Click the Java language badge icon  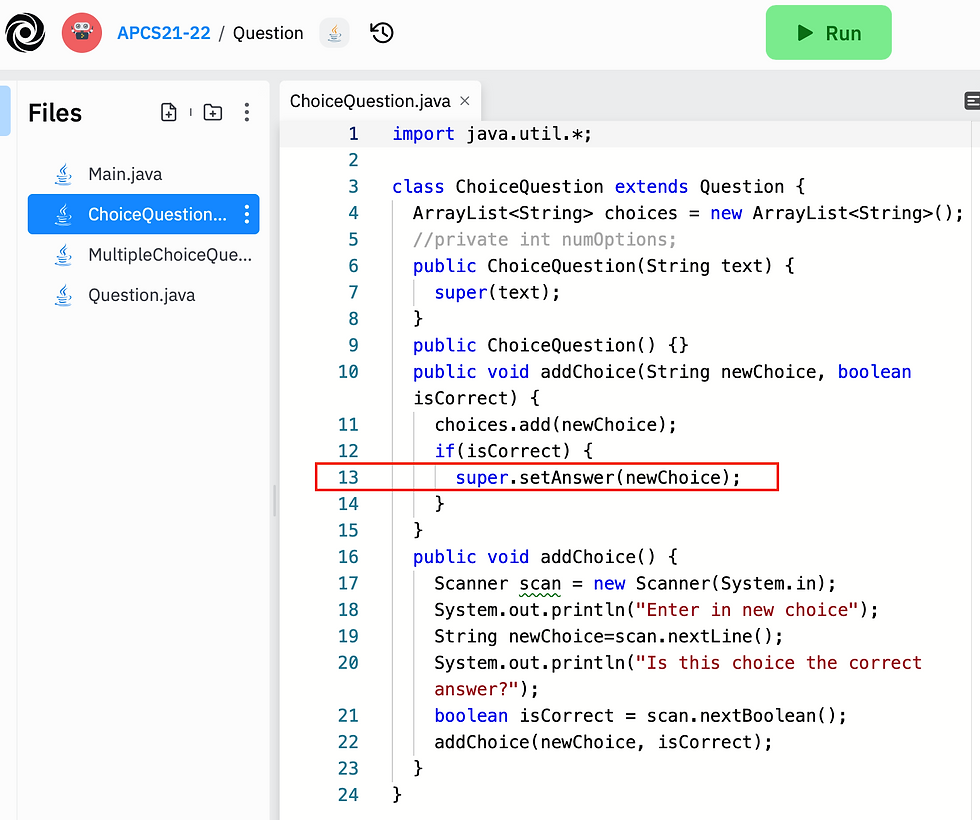[334, 33]
